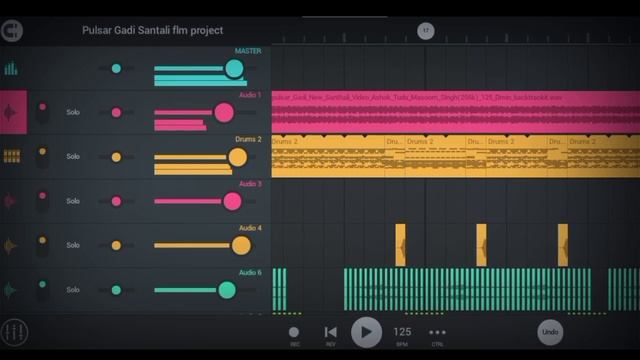This screenshot has height=360, width=640.
Task: Solo the Audio 1 track
Action: (73, 112)
